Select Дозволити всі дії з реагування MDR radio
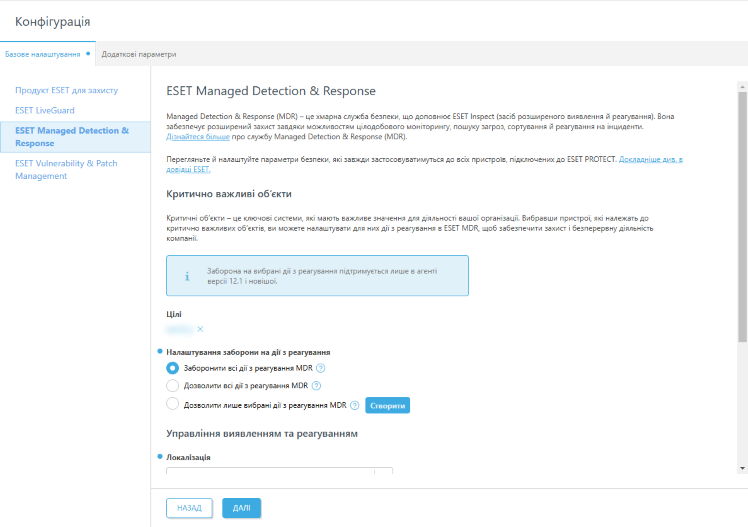This screenshot has width=748, height=527. pos(172,385)
